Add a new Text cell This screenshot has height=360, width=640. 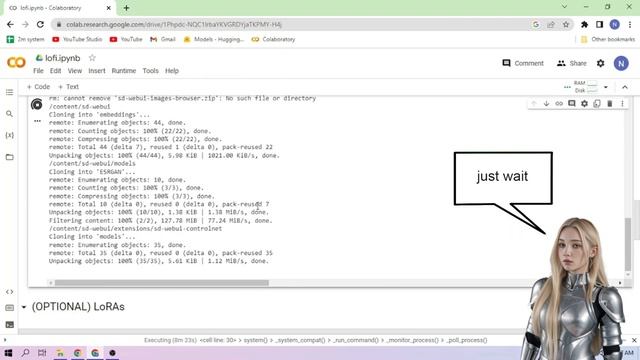69,87
